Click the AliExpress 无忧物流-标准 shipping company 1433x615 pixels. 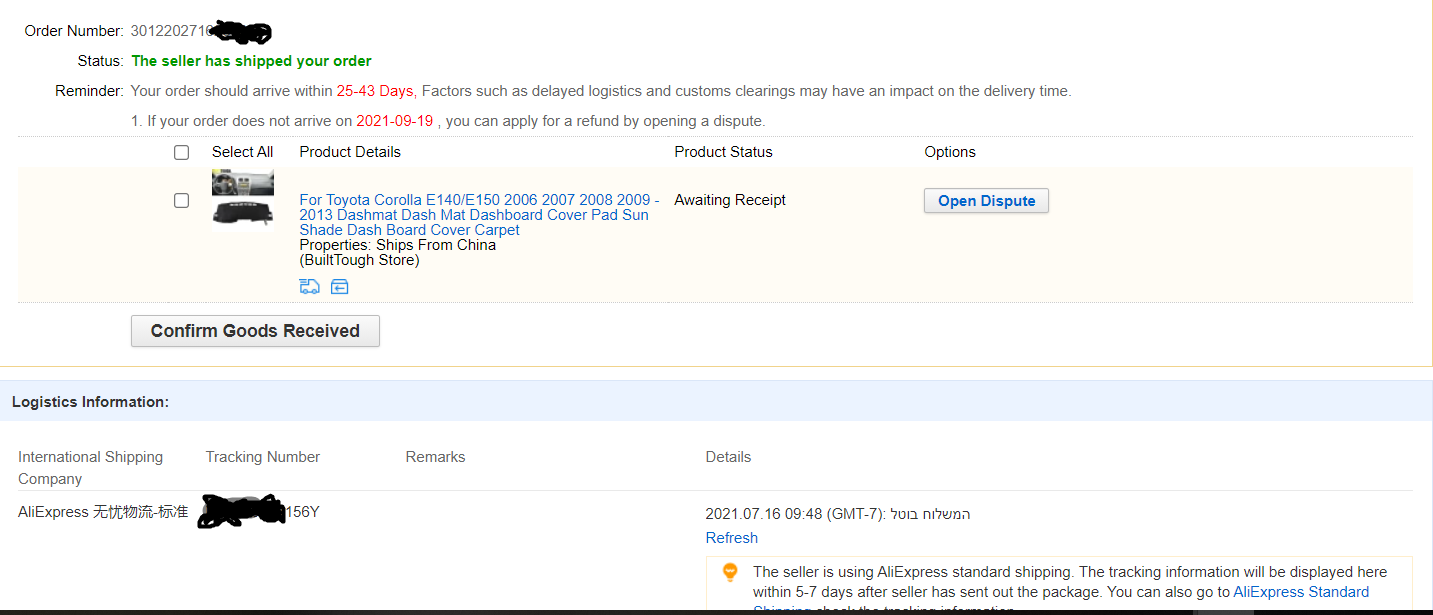(x=103, y=512)
